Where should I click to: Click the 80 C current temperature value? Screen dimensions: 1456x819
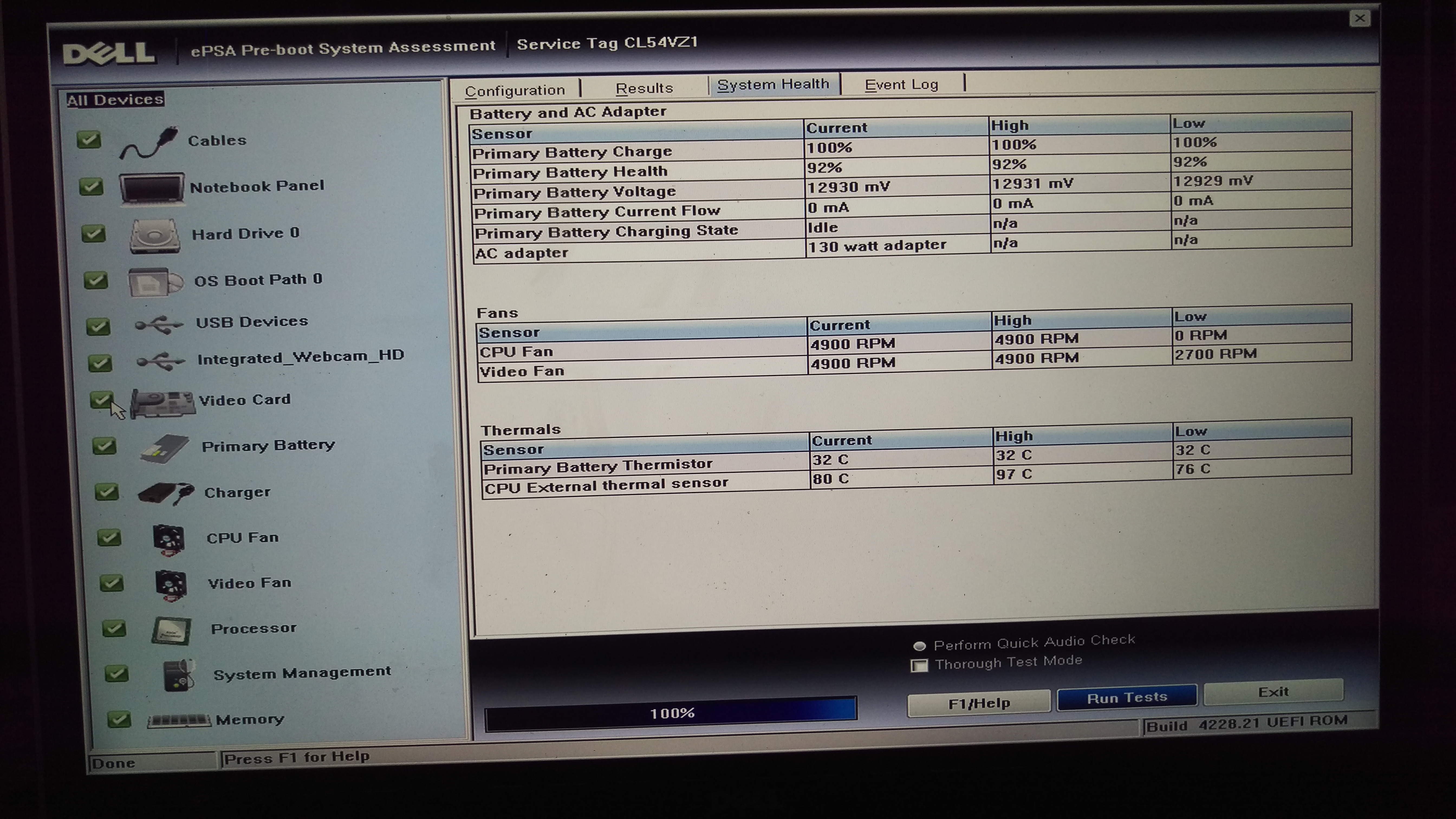coord(830,479)
